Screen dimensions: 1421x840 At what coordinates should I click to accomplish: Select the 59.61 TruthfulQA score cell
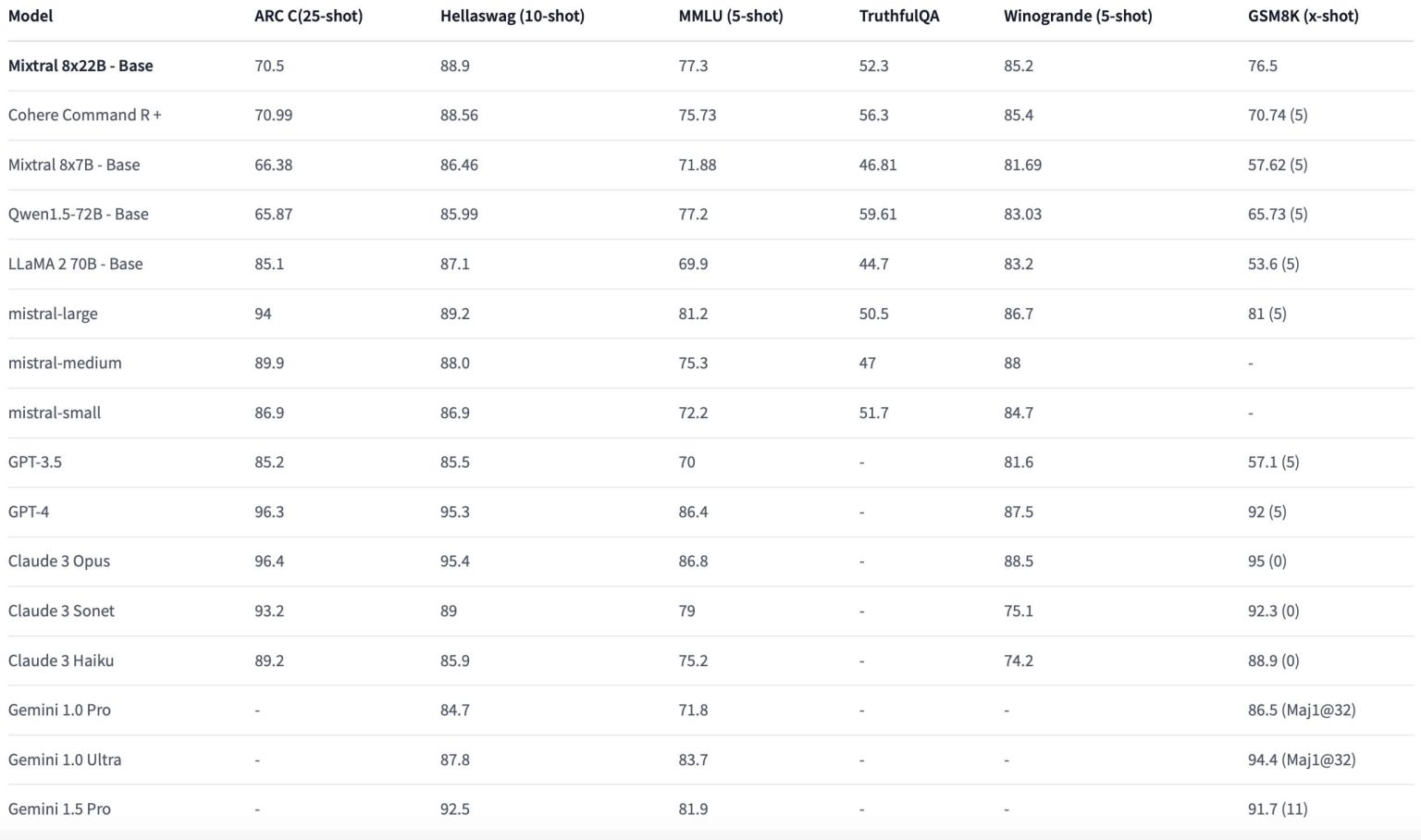877,214
